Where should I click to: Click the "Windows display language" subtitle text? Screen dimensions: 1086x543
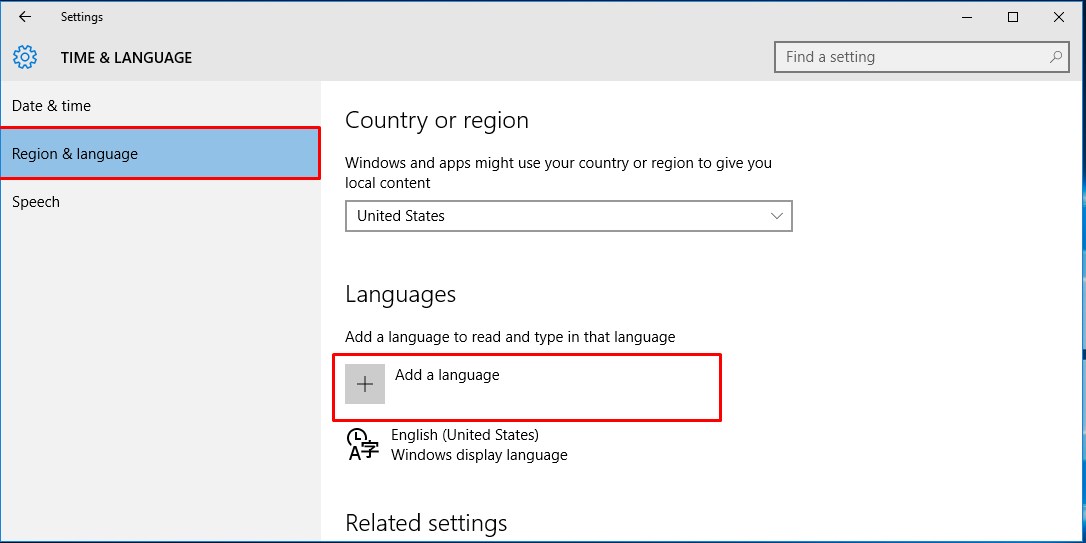(x=479, y=455)
